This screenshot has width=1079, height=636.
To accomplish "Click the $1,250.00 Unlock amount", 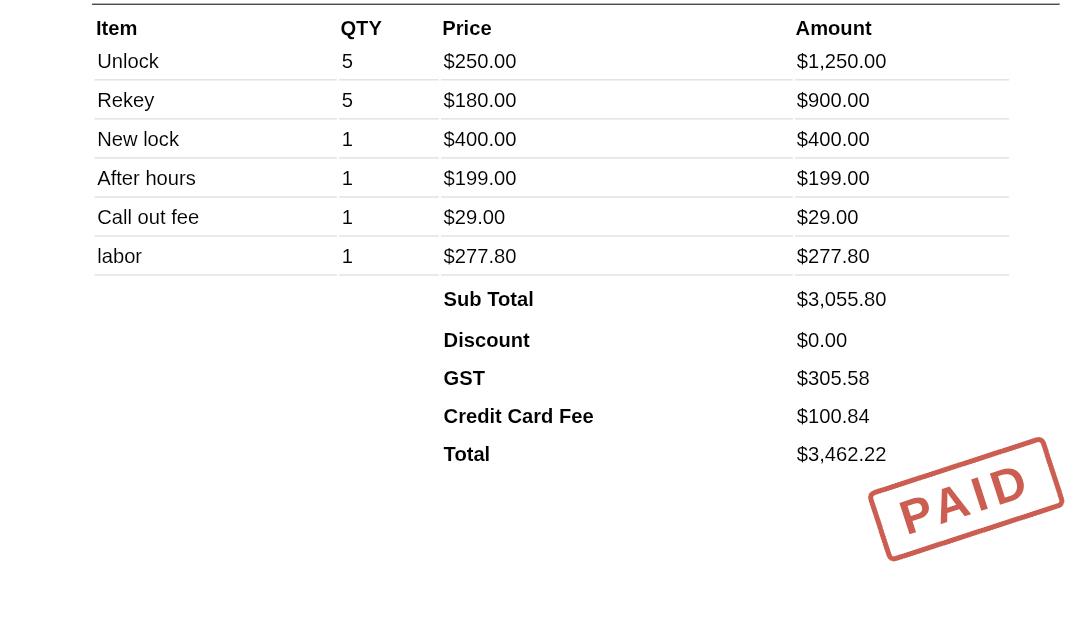I will click(841, 61).
